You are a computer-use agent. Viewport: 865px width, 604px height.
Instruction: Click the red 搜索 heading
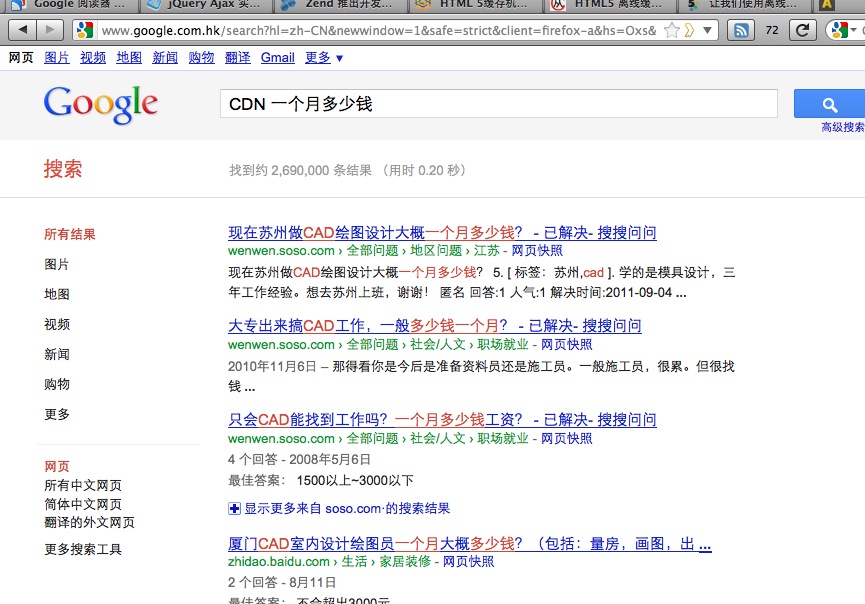(x=63, y=169)
